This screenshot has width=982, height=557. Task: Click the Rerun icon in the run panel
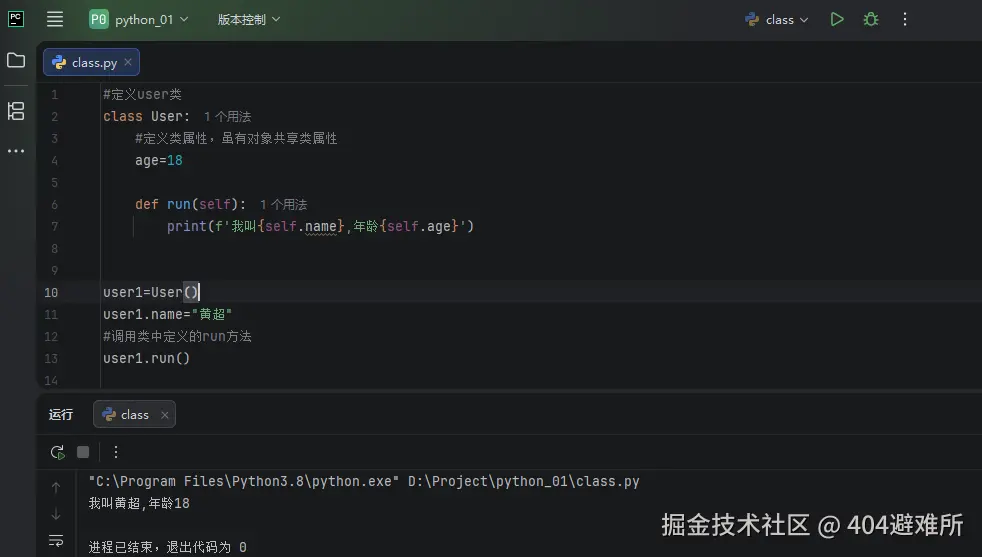pyautogui.click(x=57, y=452)
